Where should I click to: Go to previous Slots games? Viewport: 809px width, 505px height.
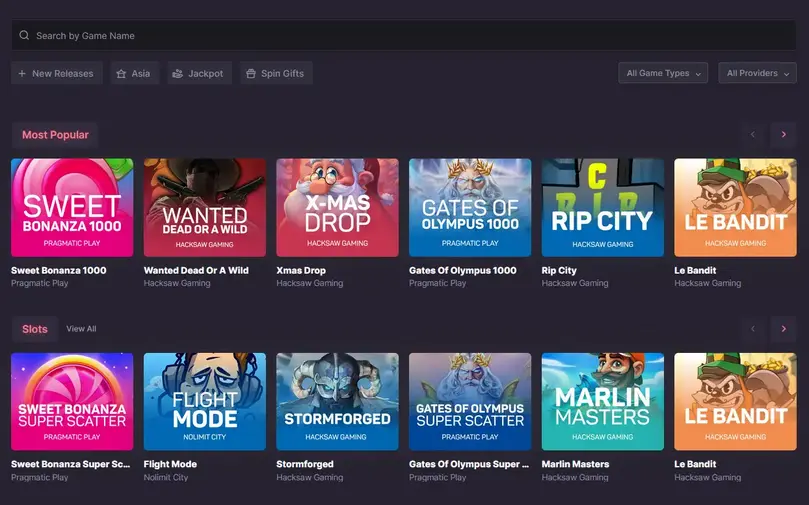pos(753,329)
